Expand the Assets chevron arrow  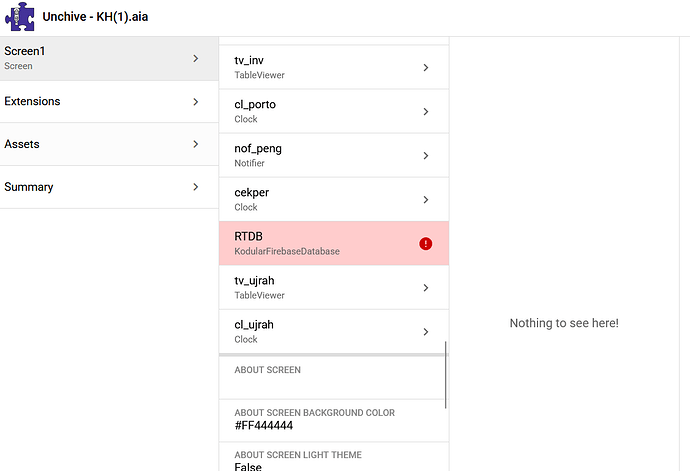click(x=196, y=144)
